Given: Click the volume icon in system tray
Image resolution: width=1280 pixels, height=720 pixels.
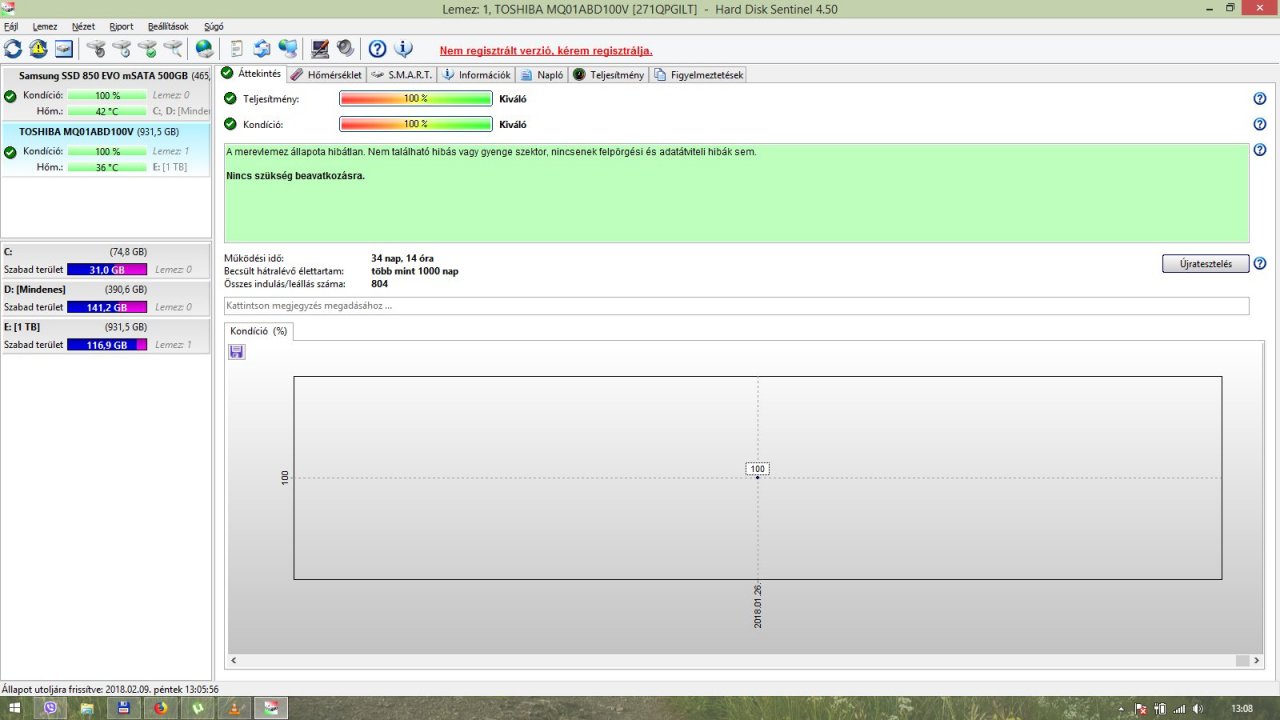Looking at the screenshot, I should pyautogui.click(x=1198, y=708).
